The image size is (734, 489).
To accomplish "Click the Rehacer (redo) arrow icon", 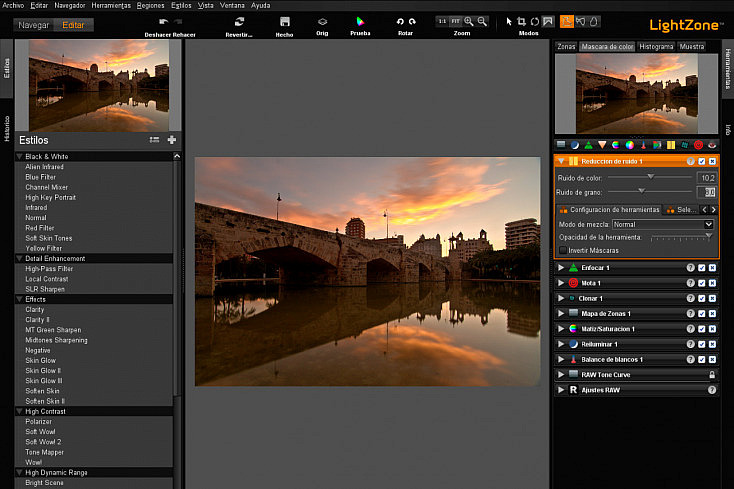I will pos(178,22).
